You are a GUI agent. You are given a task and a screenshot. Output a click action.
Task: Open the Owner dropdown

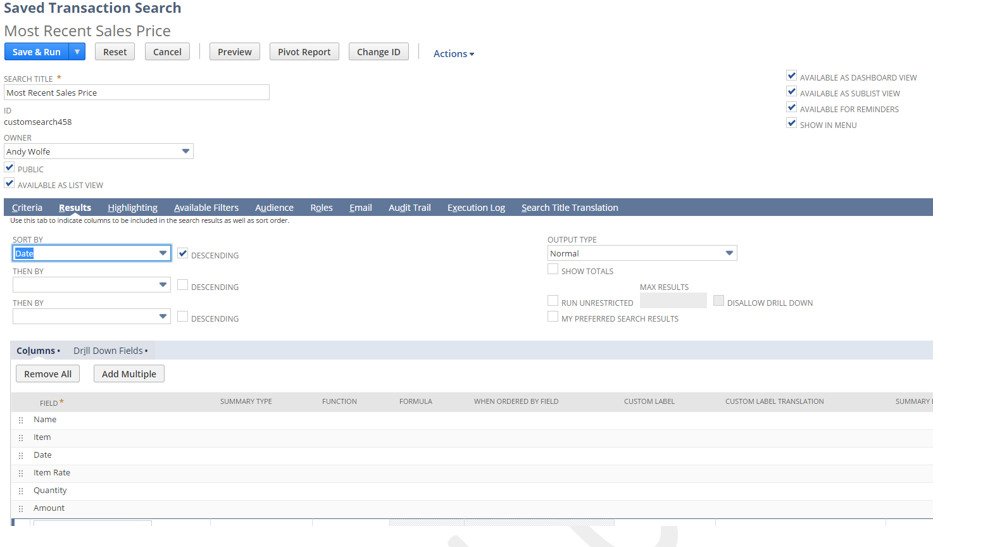pos(185,152)
